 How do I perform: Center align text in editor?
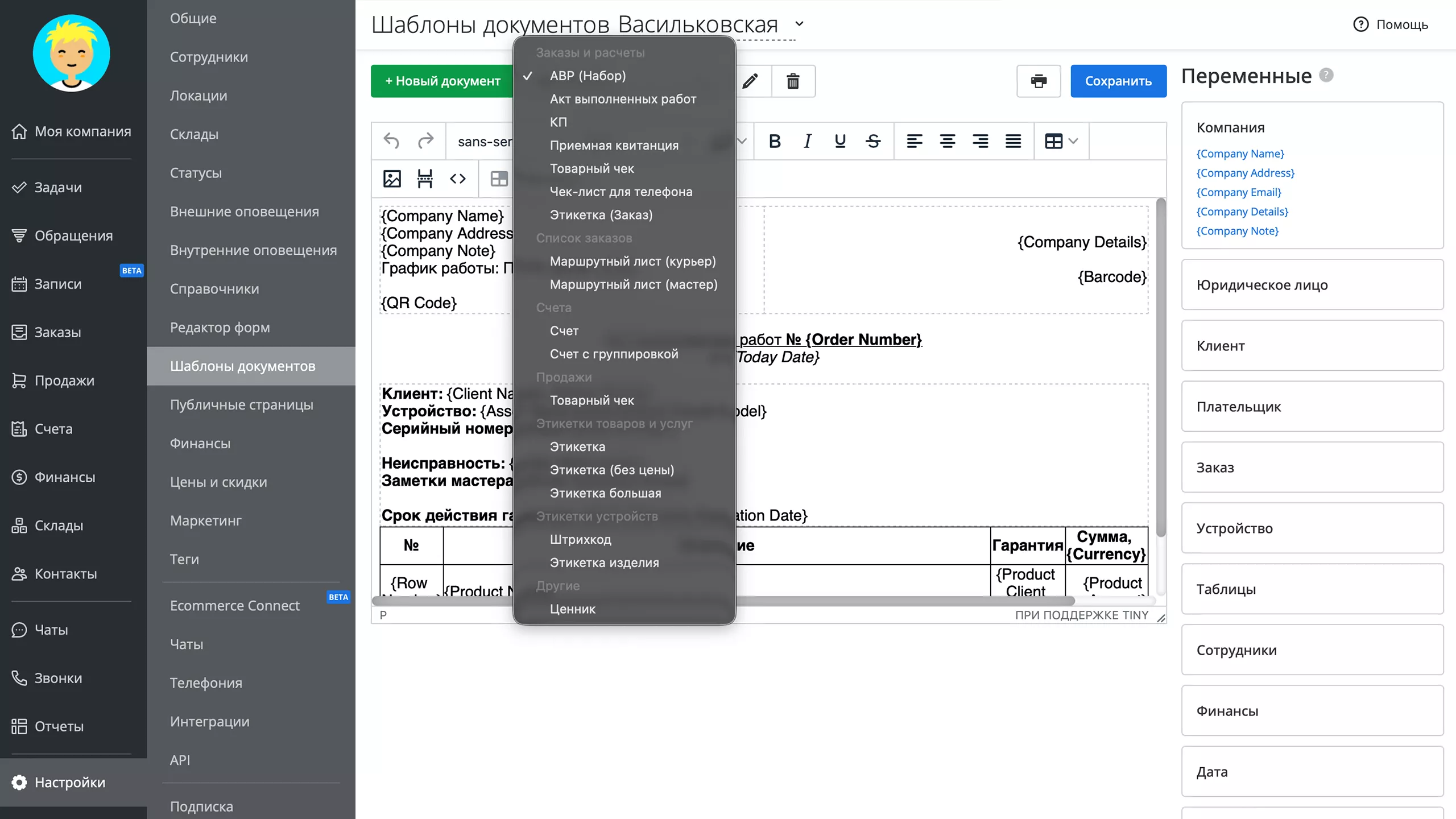pyautogui.click(x=947, y=141)
